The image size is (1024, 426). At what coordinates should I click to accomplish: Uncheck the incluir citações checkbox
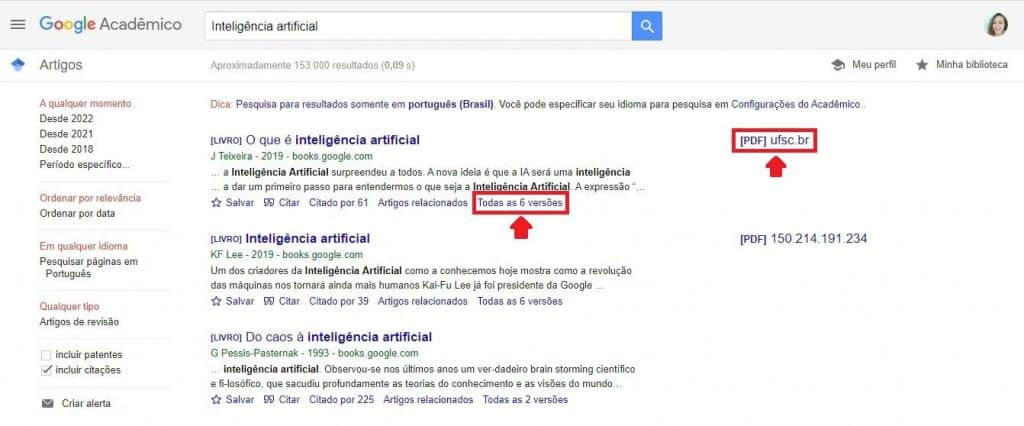click(46, 370)
